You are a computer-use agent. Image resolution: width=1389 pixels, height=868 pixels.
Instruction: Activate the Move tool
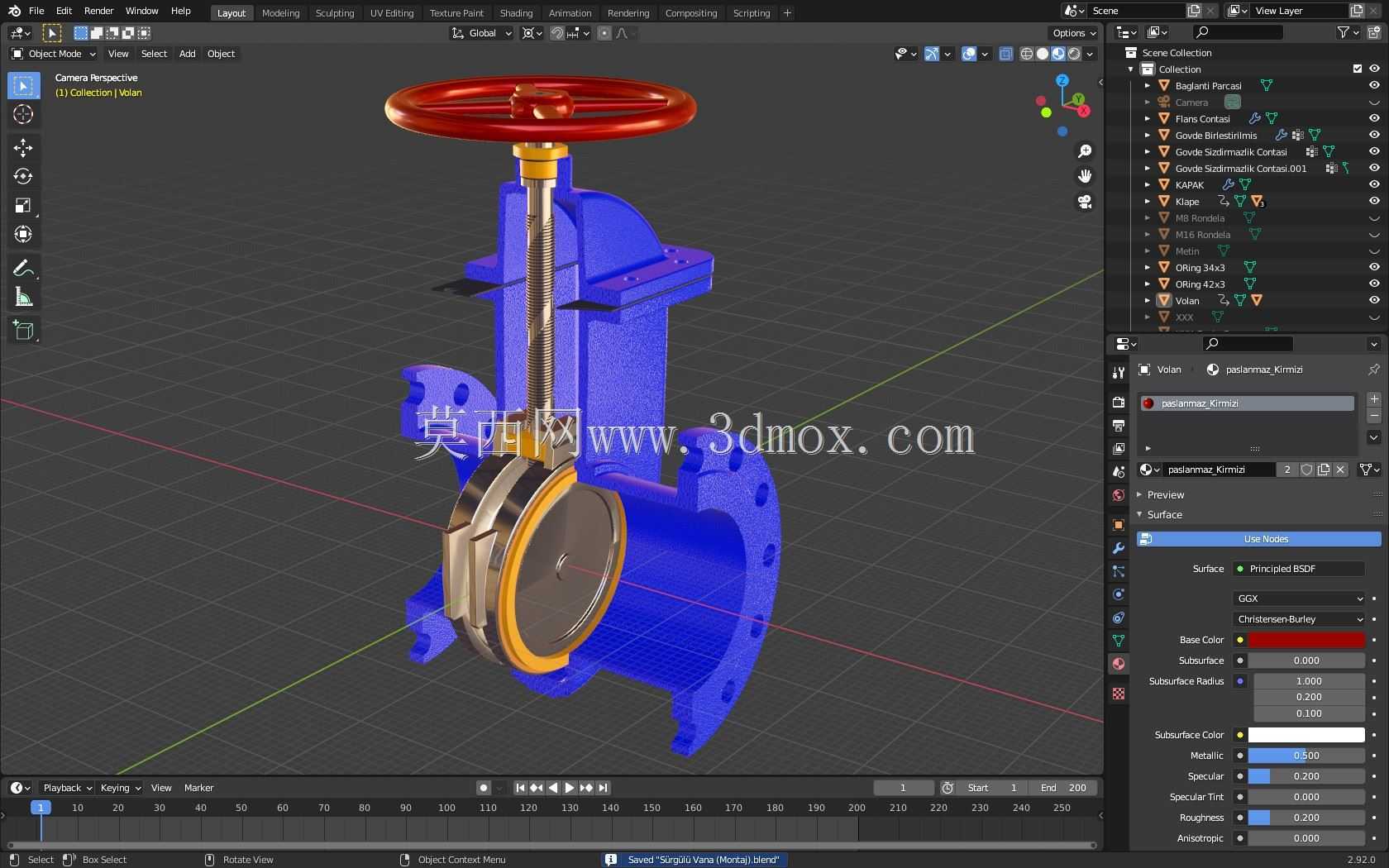click(x=23, y=148)
